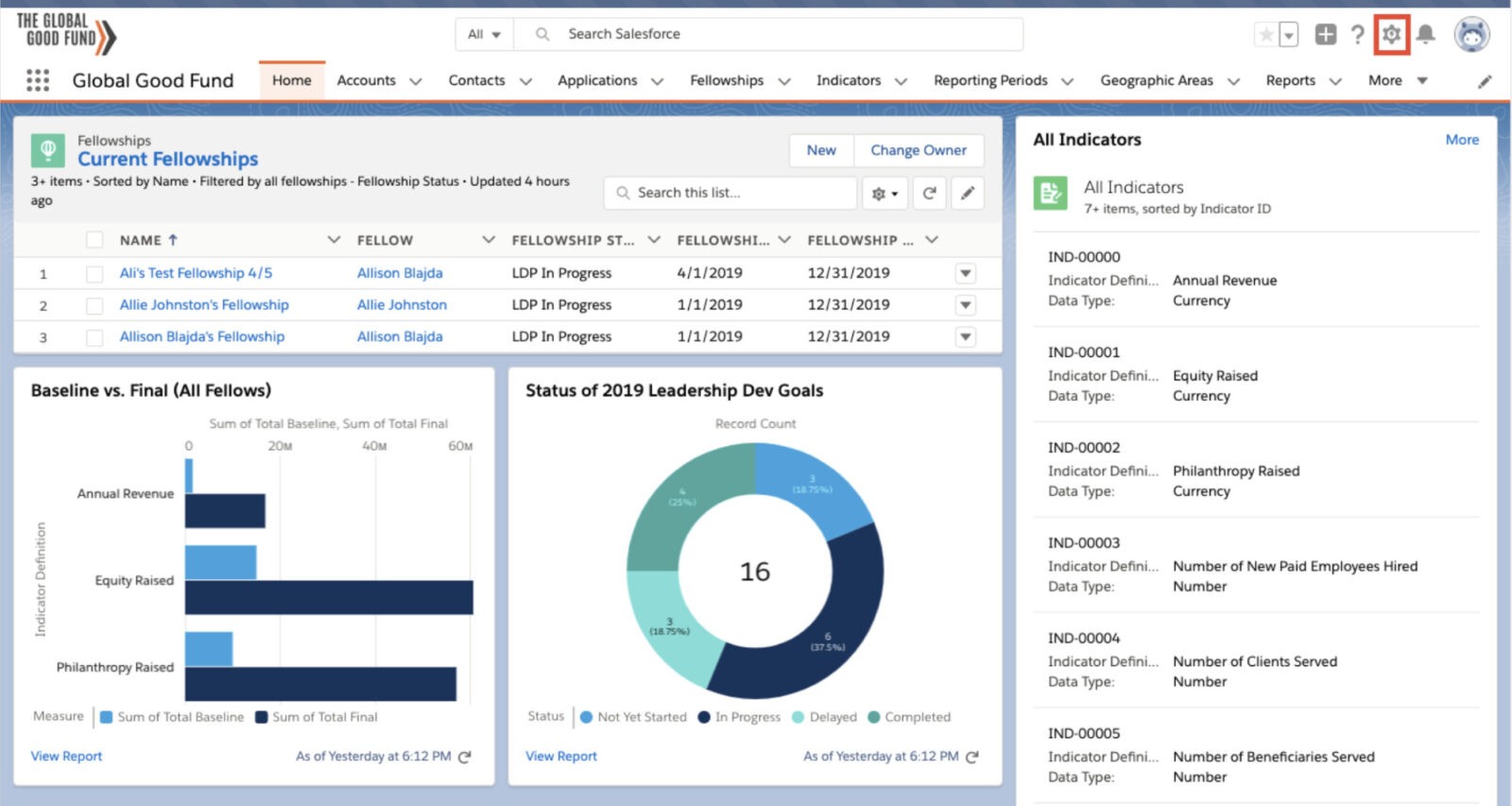Refresh the Current Fellowships list
The width and height of the screenshot is (1512, 806).
(x=930, y=193)
